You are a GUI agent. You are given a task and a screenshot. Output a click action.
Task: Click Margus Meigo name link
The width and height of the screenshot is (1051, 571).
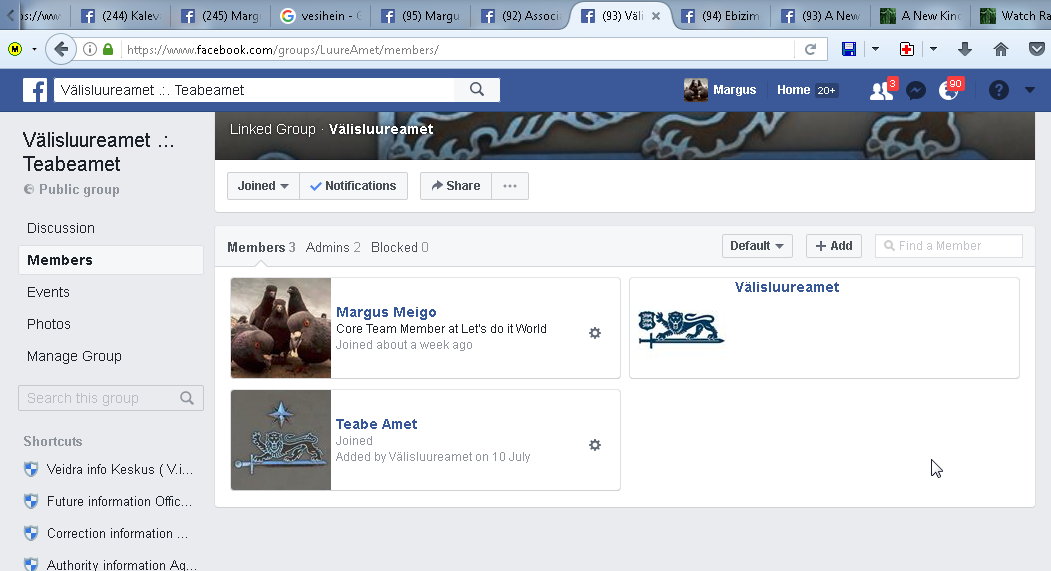386,312
